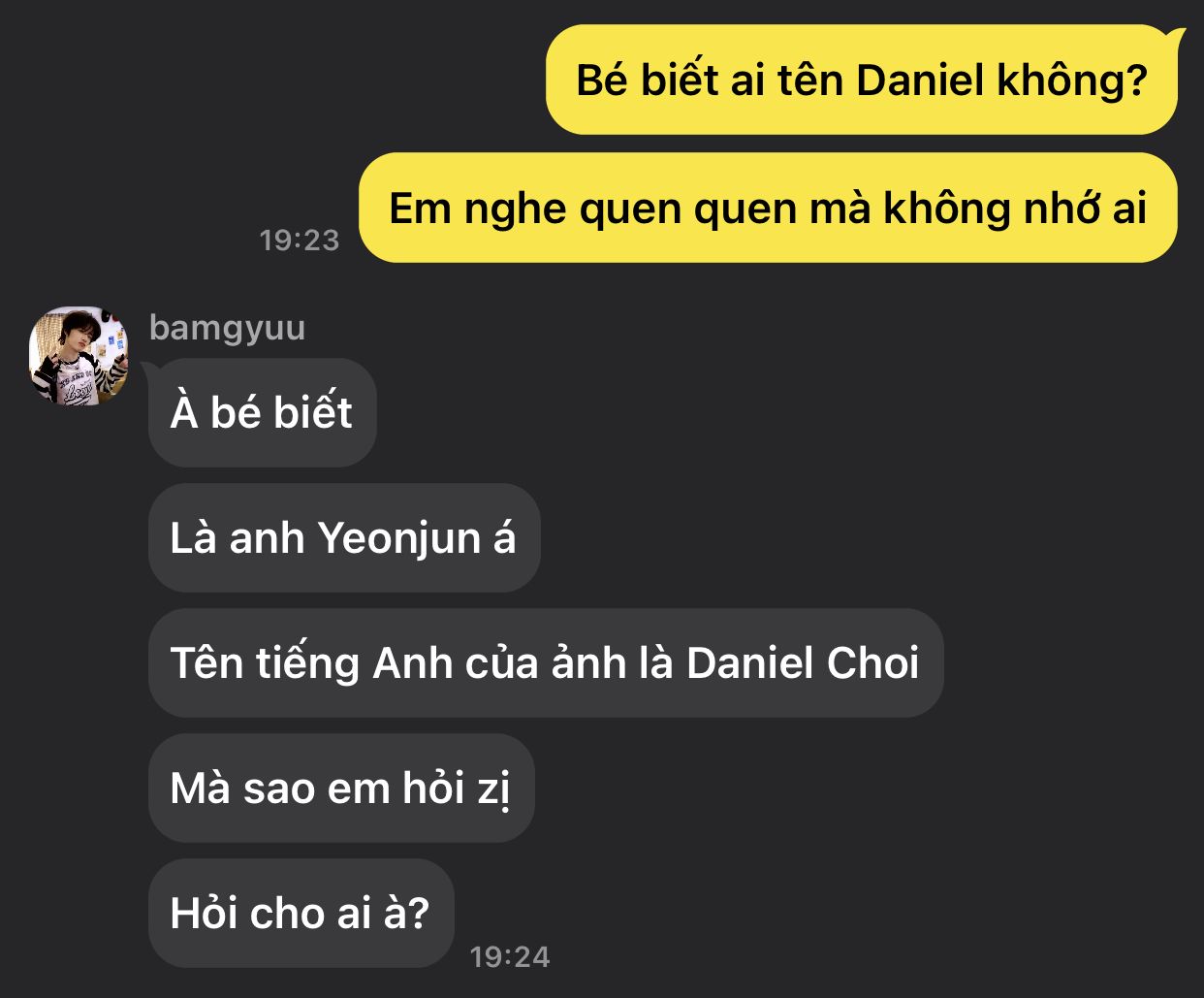The image size is (1204, 998).
Task: Tap the bamgyuu sender username
Action: point(227,328)
